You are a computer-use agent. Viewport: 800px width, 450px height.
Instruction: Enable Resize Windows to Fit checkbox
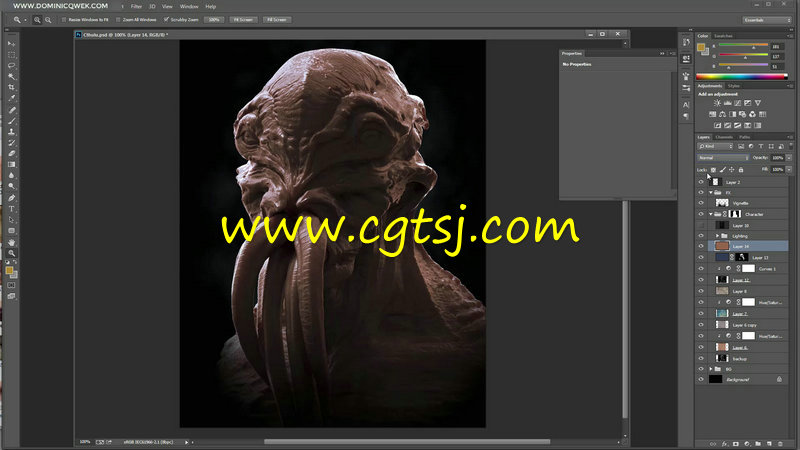[64, 20]
